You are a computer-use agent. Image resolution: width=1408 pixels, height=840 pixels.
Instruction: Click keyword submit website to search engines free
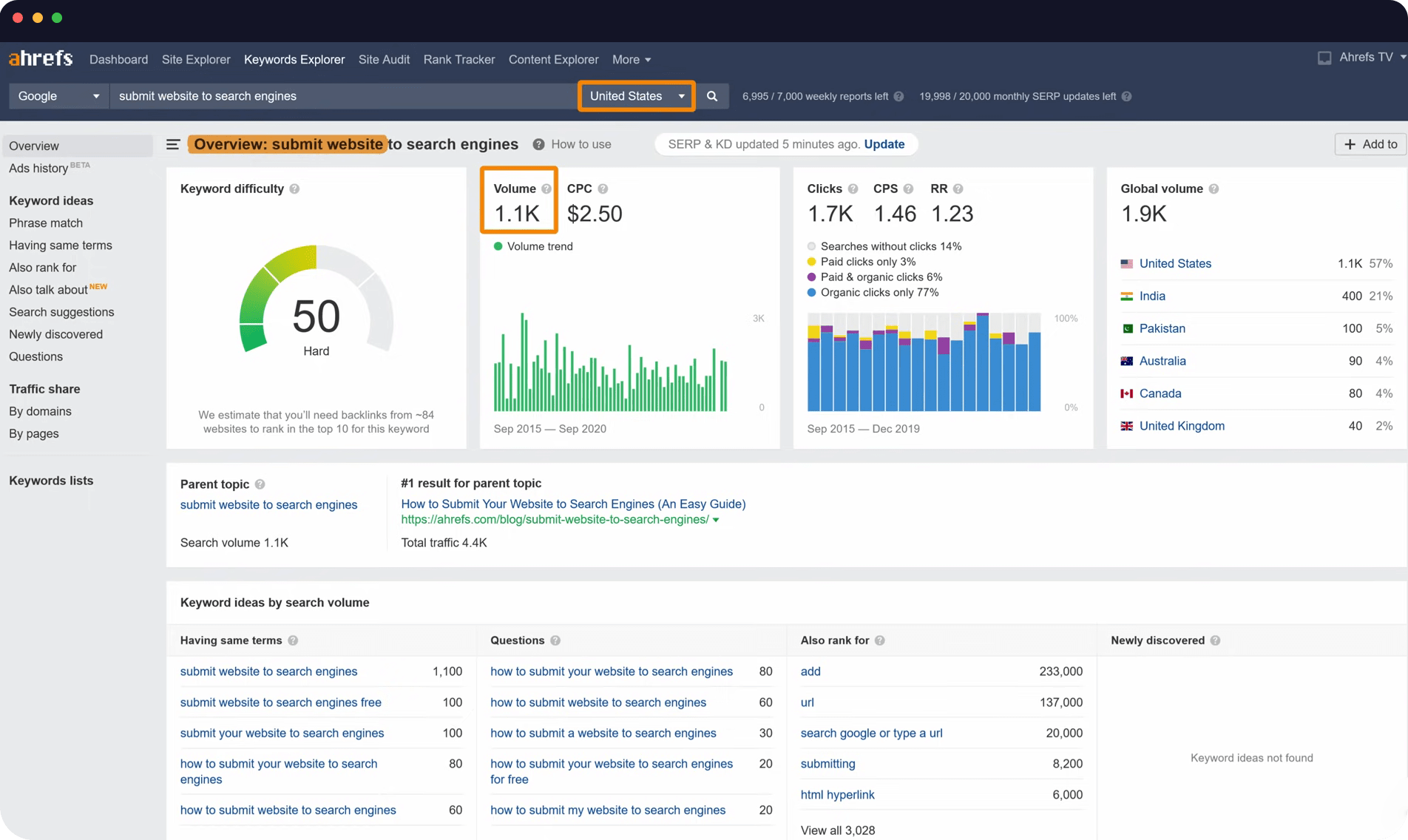point(281,702)
